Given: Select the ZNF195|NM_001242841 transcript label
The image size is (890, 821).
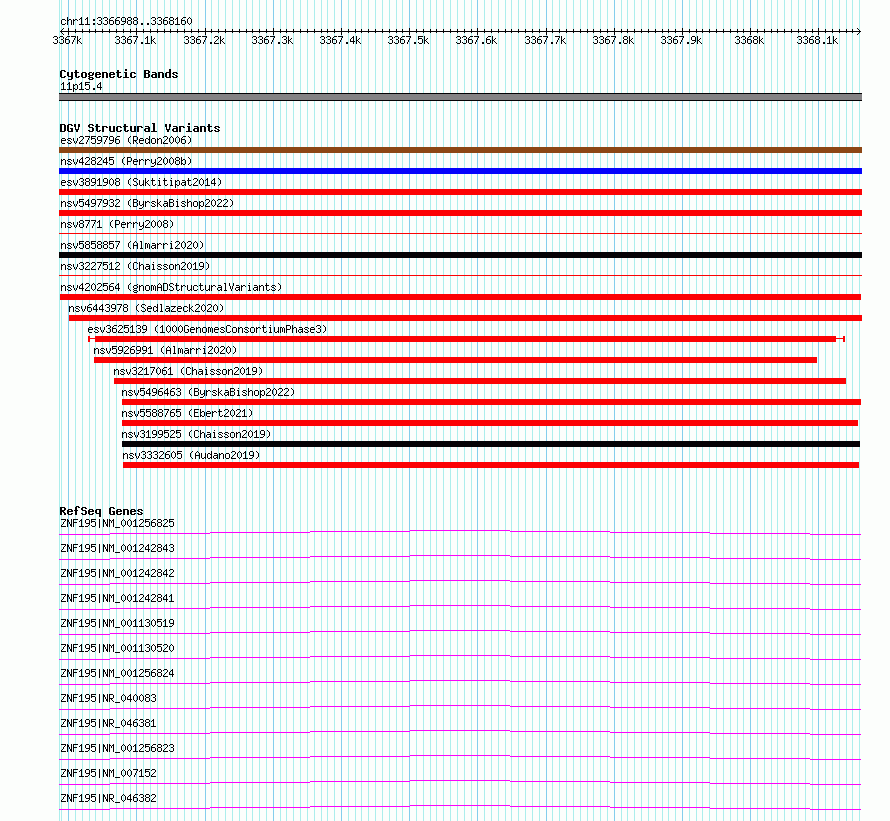Looking at the screenshot, I should tap(117, 598).
